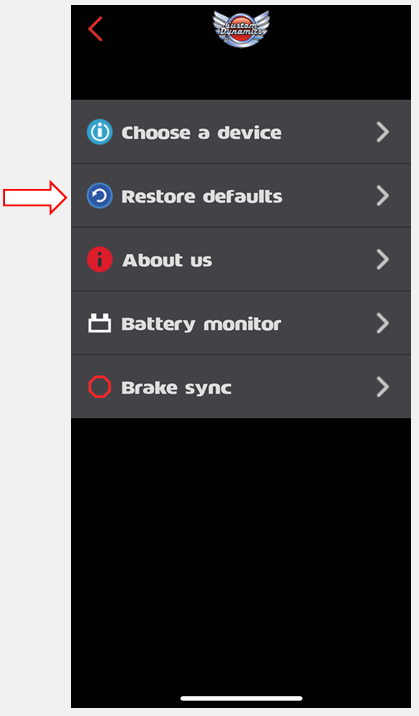Image resolution: width=419 pixels, height=716 pixels.
Task: Expand the About us chevron
Action: pos(382,259)
